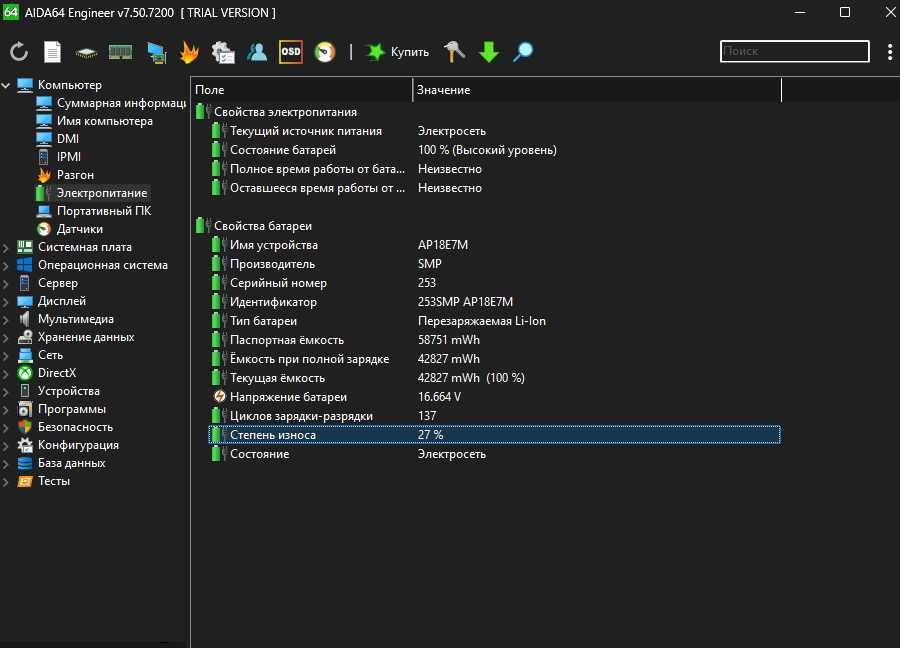
Task: Expand the Операционная система node
Action: pyautogui.click(x=6, y=265)
